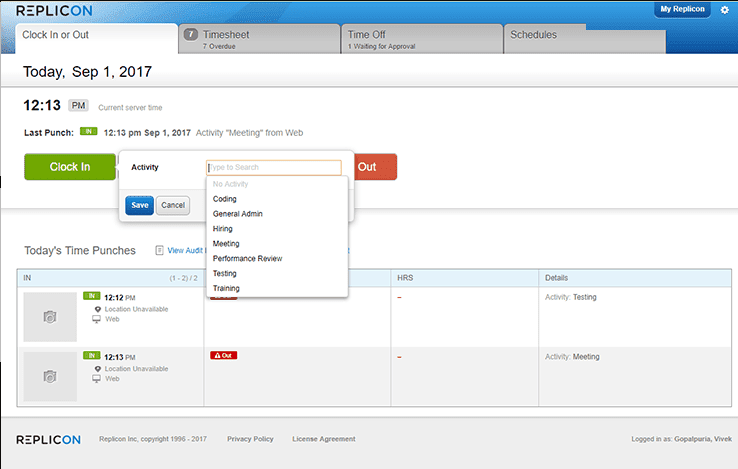
Task: Click the camera placeholder for 12:12 punch
Action: (50, 316)
